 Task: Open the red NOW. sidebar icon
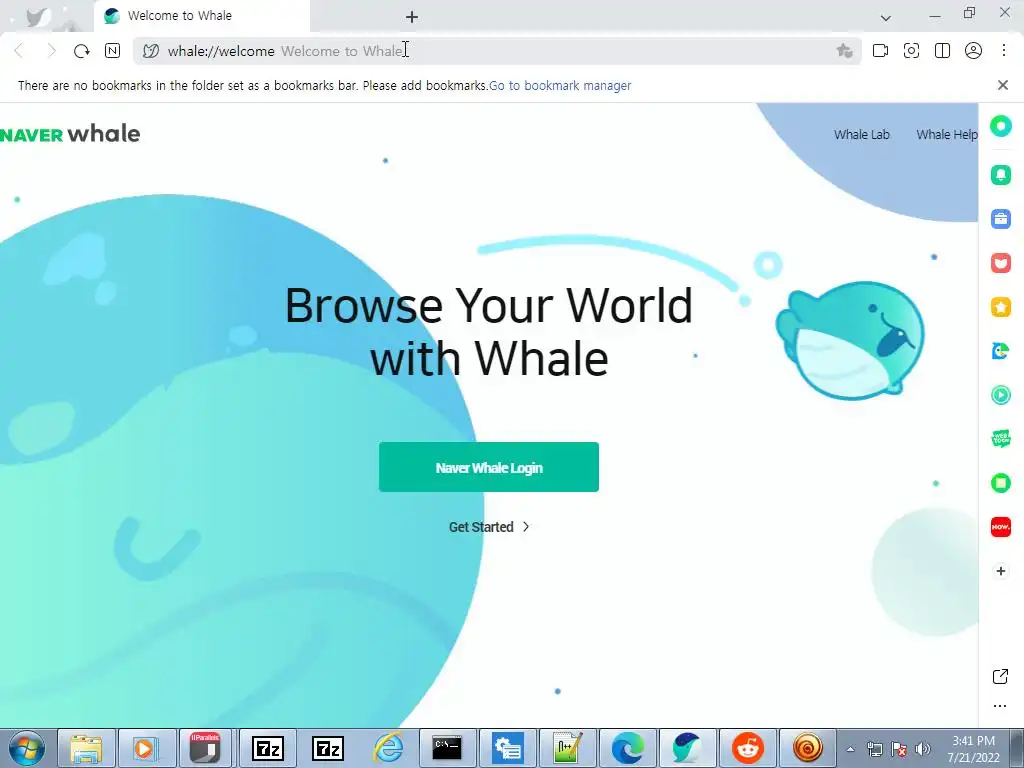pyautogui.click(x=1000, y=527)
